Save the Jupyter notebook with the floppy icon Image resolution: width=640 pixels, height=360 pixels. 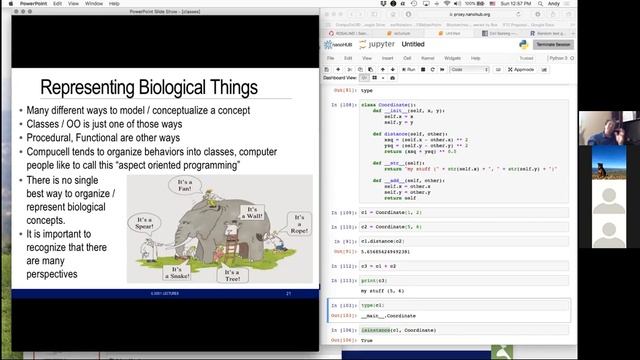(x=326, y=69)
